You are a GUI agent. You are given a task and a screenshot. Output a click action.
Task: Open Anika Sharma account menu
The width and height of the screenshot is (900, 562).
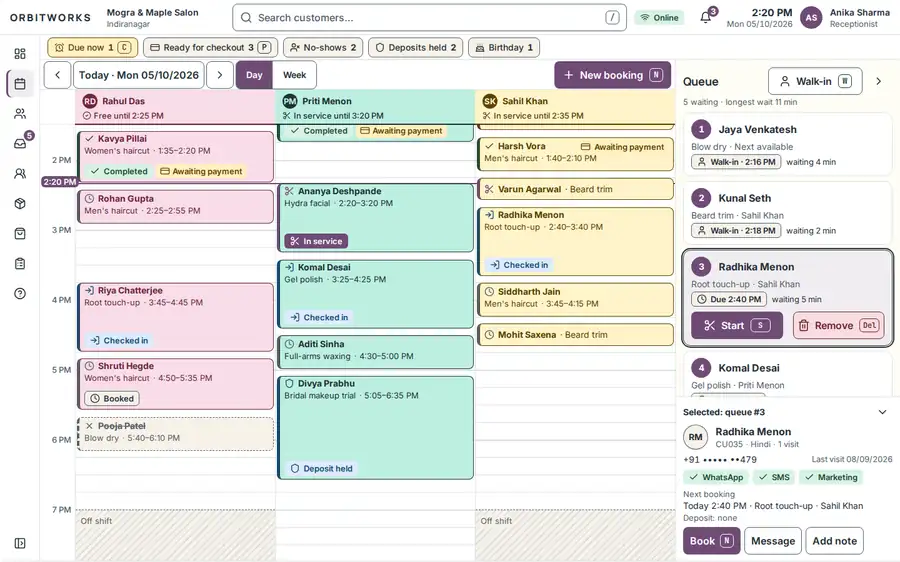point(859,18)
